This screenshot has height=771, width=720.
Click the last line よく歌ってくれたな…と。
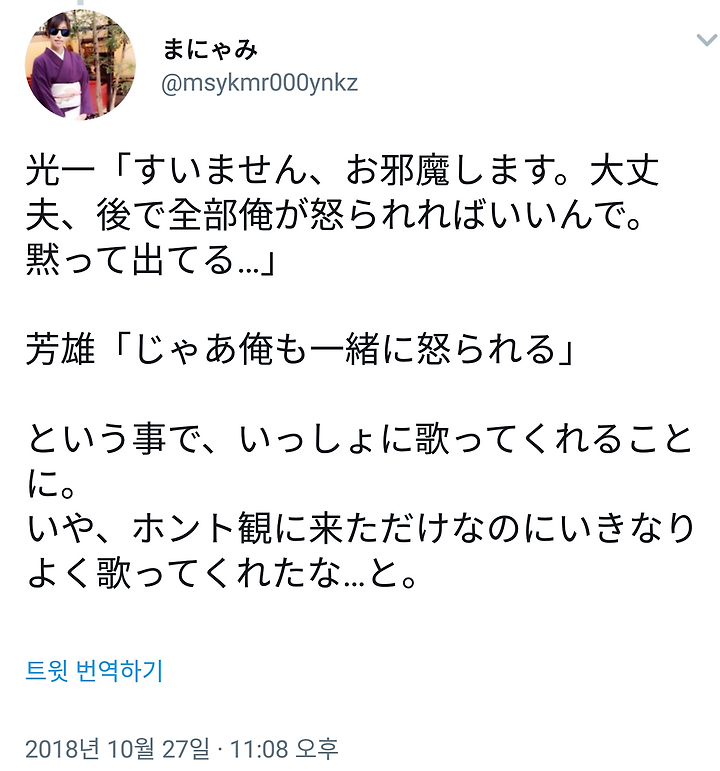pyautogui.click(x=222, y=572)
